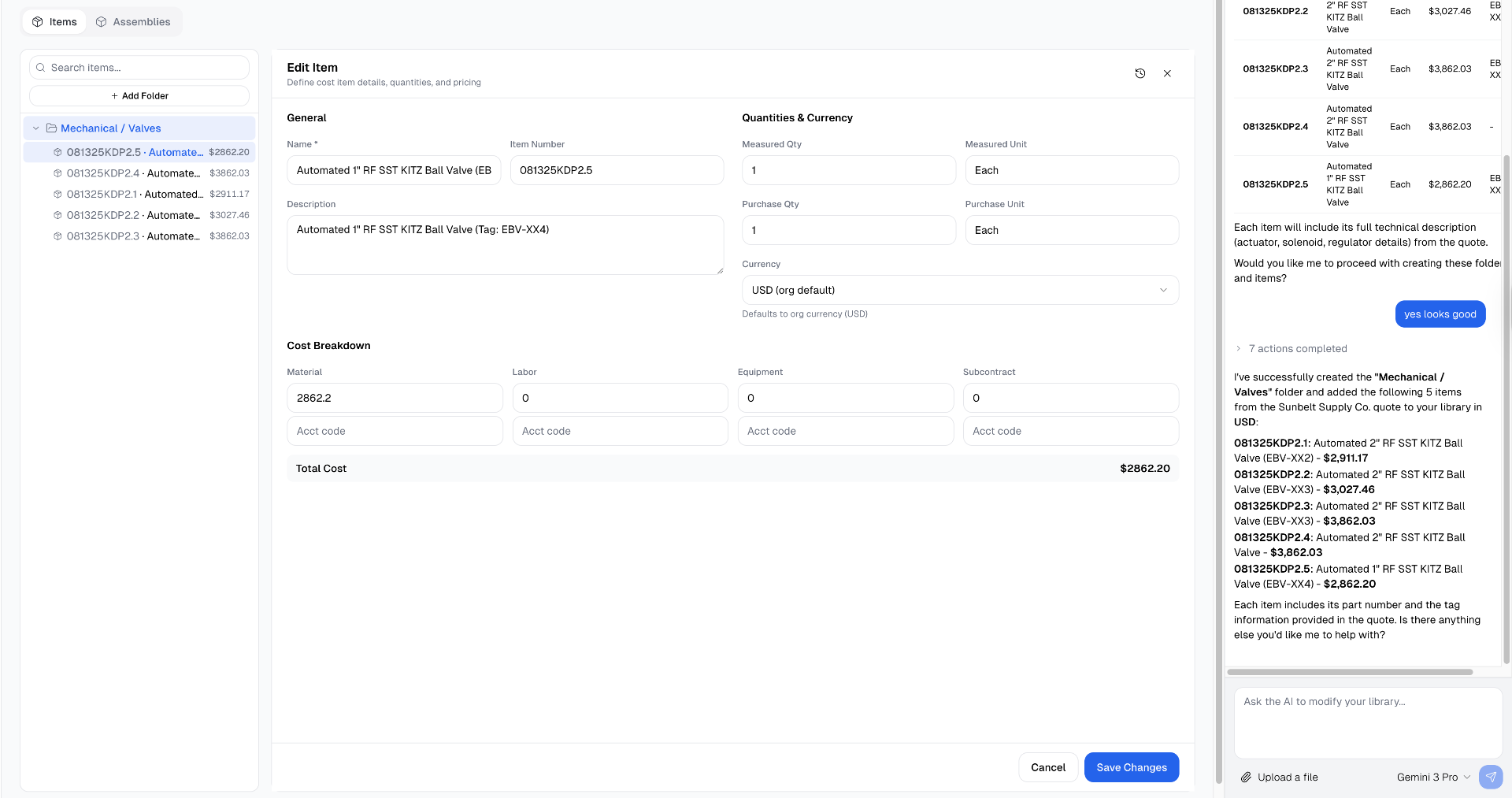Collapse the Mechanical / Valves folder chevron

click(35, 128)
